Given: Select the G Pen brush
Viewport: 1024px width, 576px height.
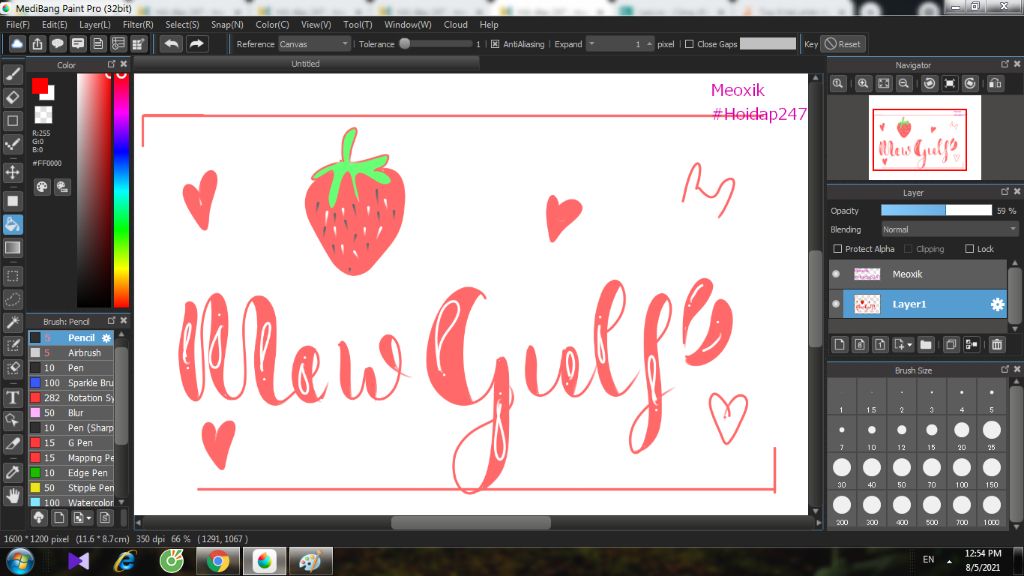Looking at the screenshot, I should (78, 442).
